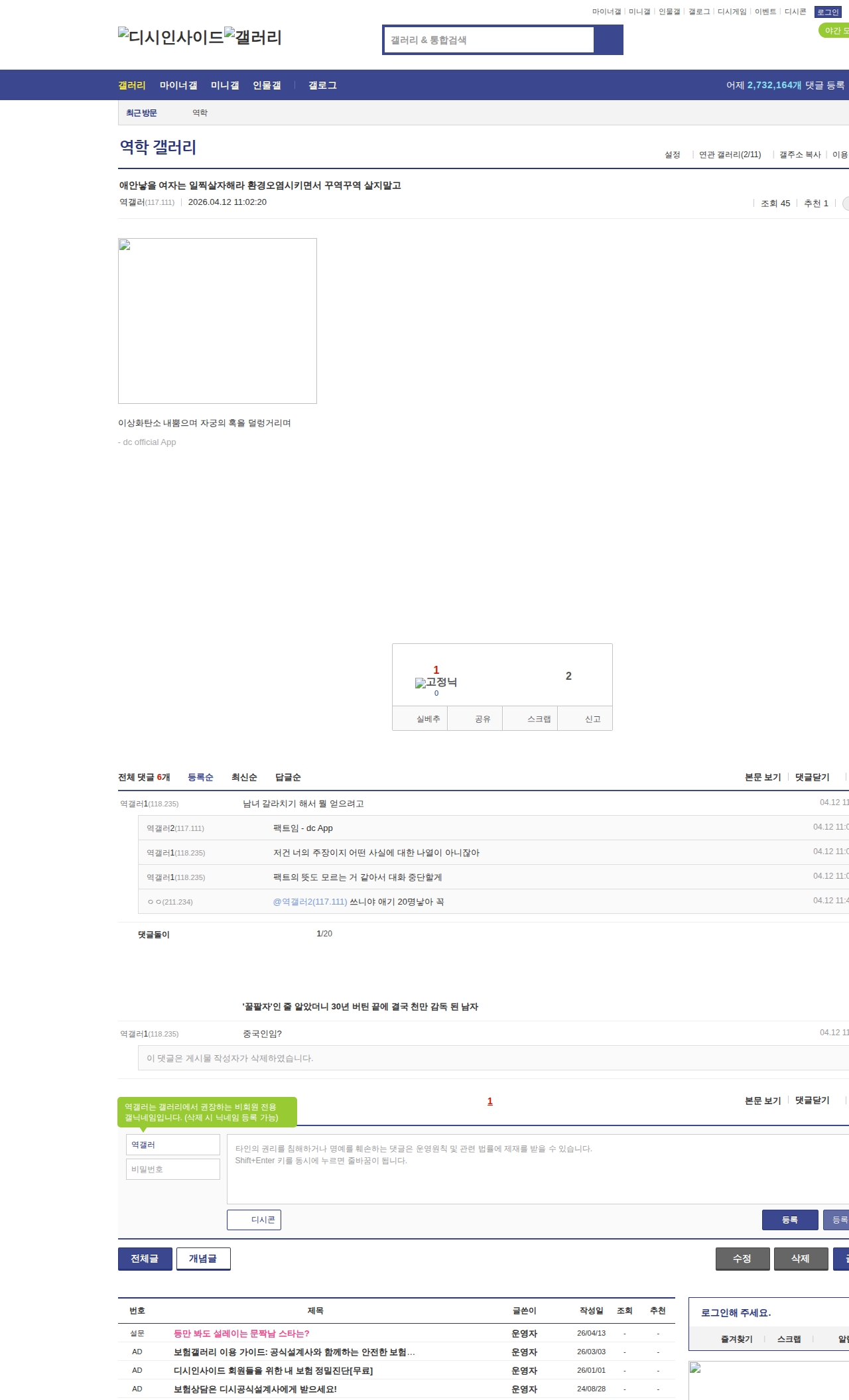This screenshot has width=849, height=1400.
Task: Open 마이너갤 in the top utility links
Action: [x=606, y=12]
